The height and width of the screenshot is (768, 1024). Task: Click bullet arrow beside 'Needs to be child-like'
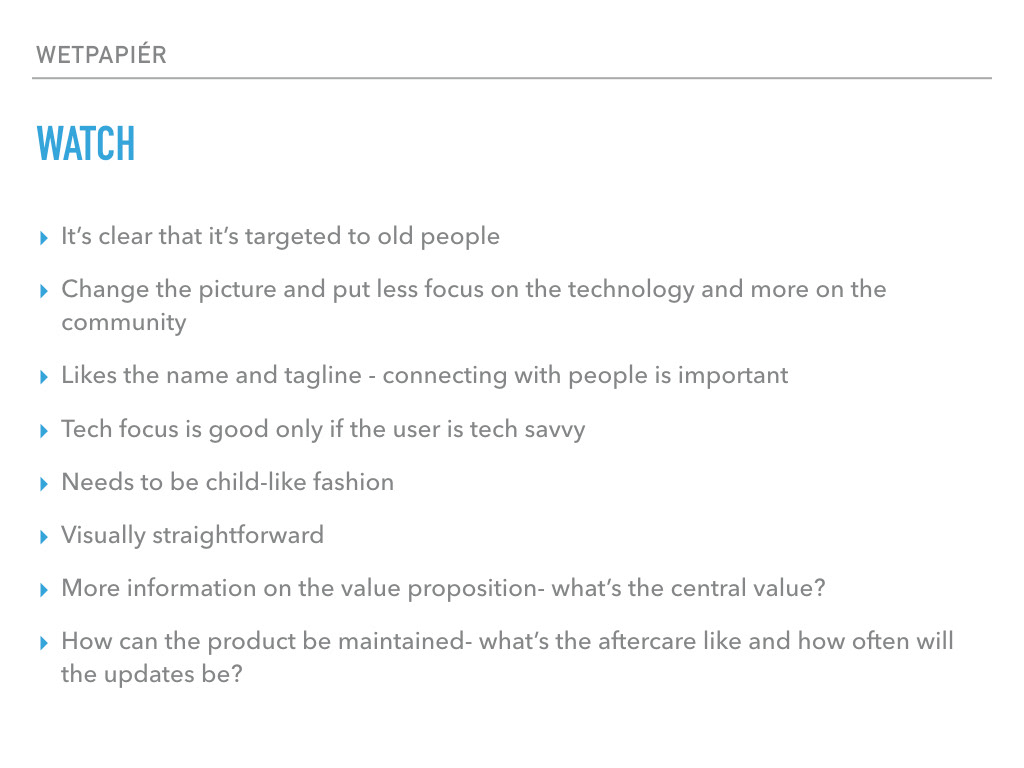[x=44, y=484]
